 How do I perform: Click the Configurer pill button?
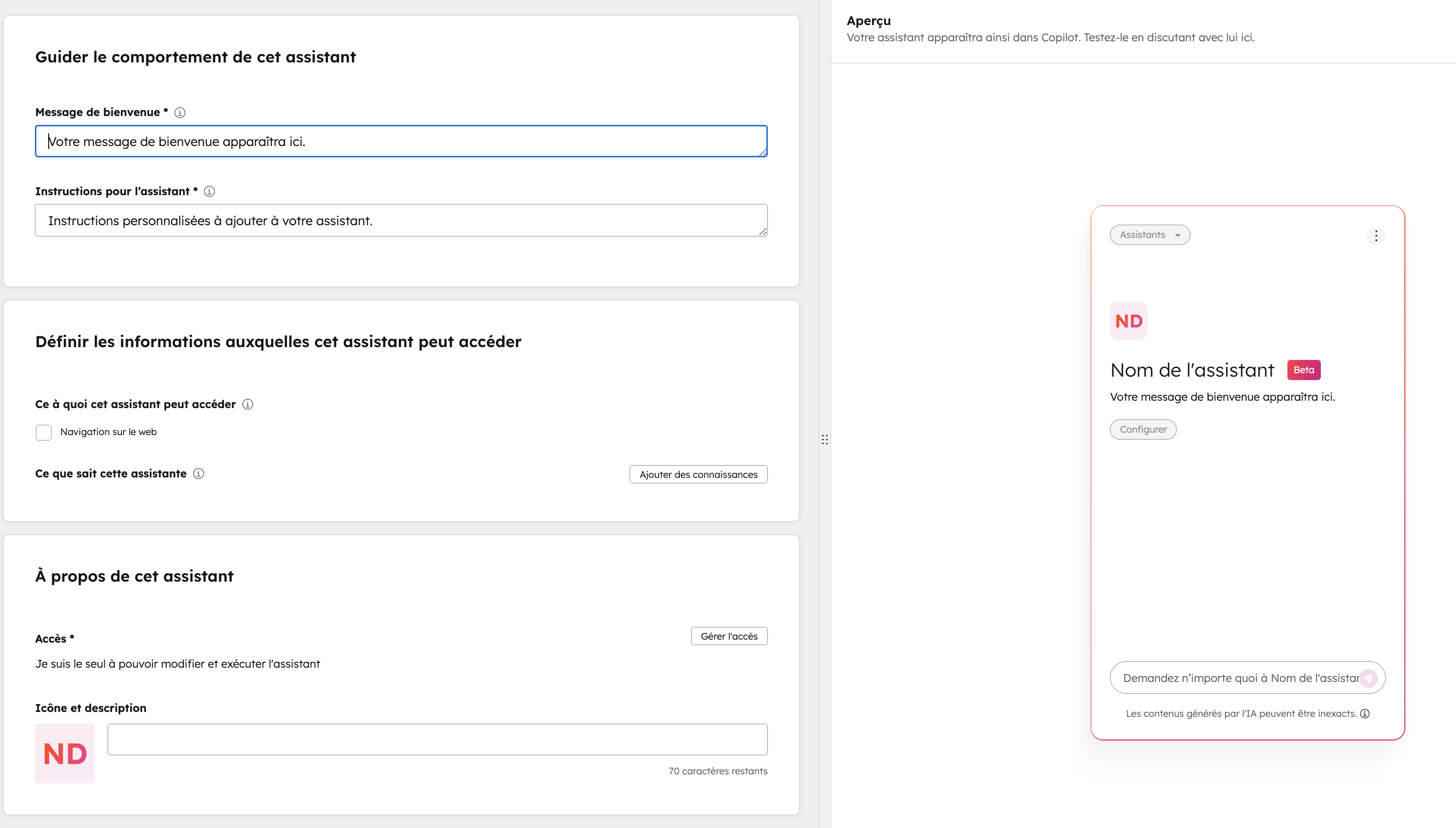pyautogui.click(x=1143, y=429)
